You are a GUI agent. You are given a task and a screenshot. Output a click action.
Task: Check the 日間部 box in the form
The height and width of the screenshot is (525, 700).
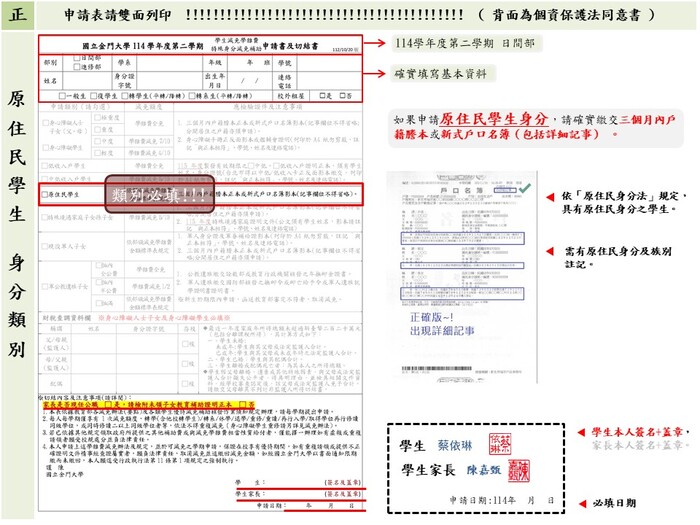click(x=77, y=58)
